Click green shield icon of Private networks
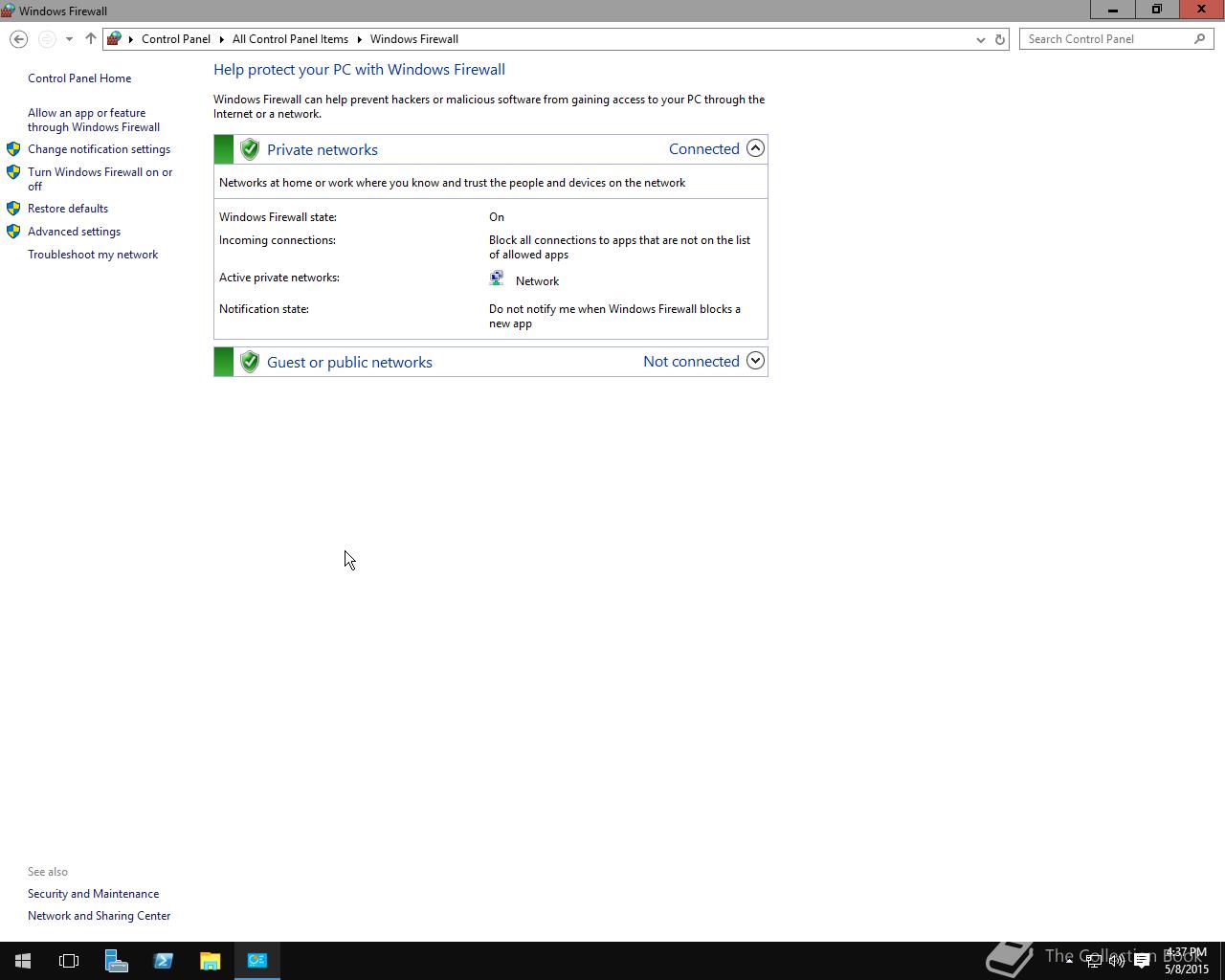This screenshot has width=1225, height=980. point(250,149)
